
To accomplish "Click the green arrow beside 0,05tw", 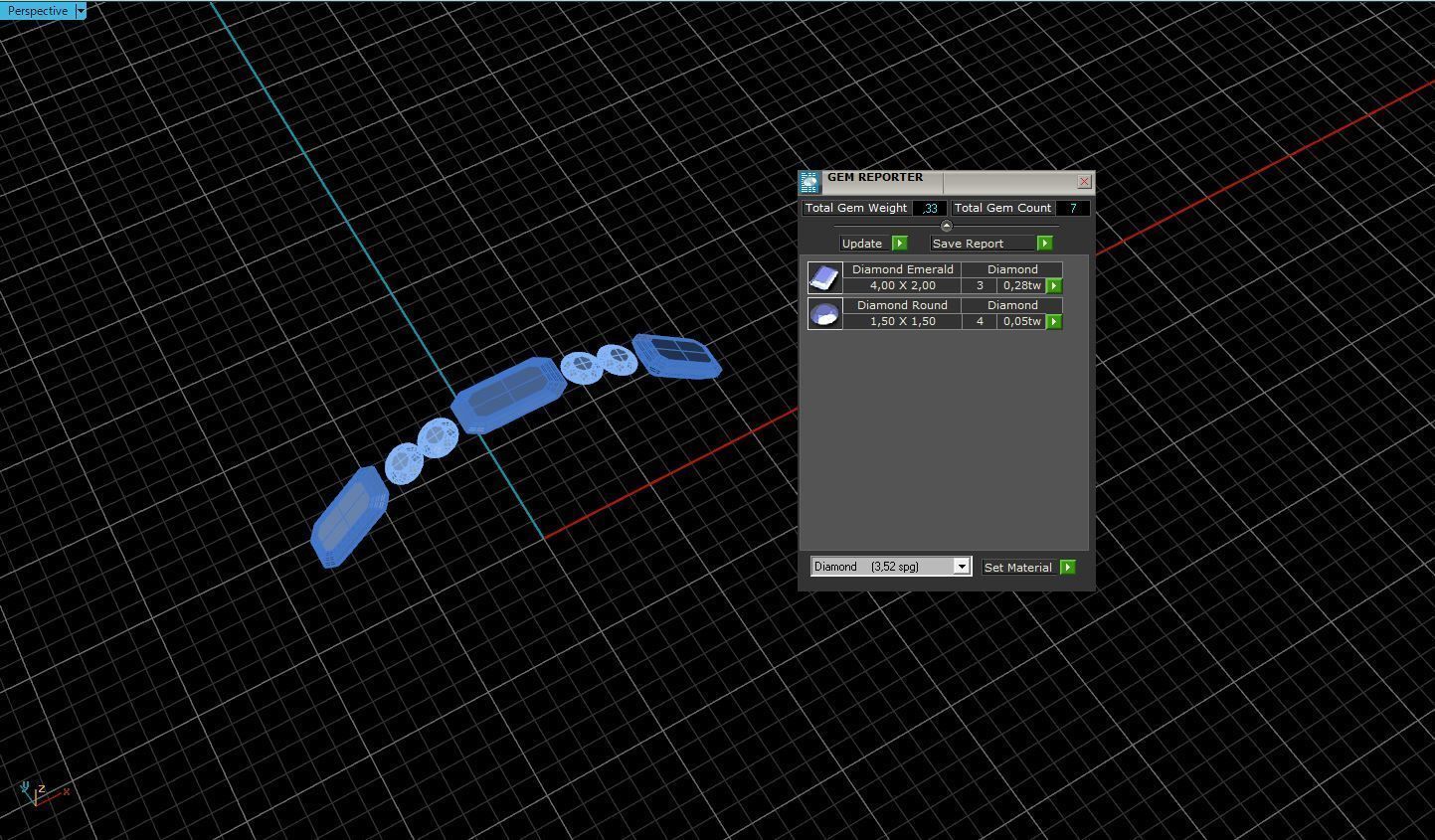I will tap(1054, 321).
